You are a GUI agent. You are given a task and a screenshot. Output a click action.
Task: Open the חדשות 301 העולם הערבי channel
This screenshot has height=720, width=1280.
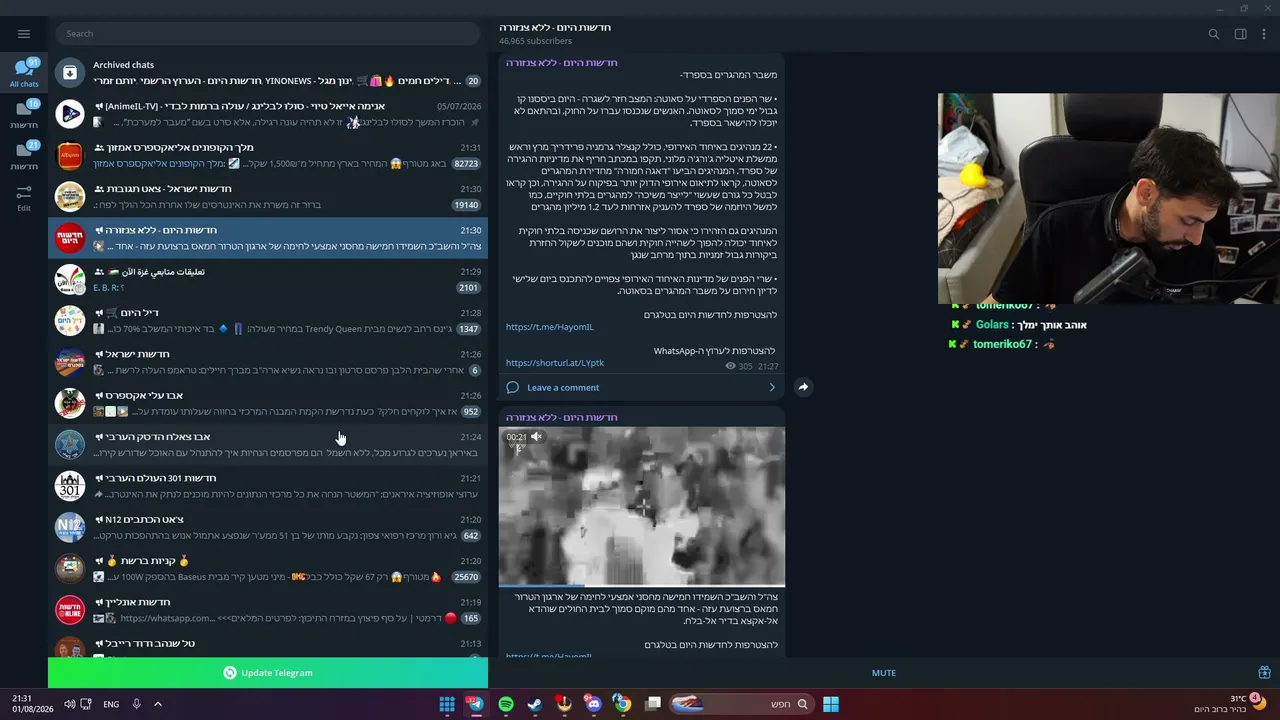[x=268, y=486]
